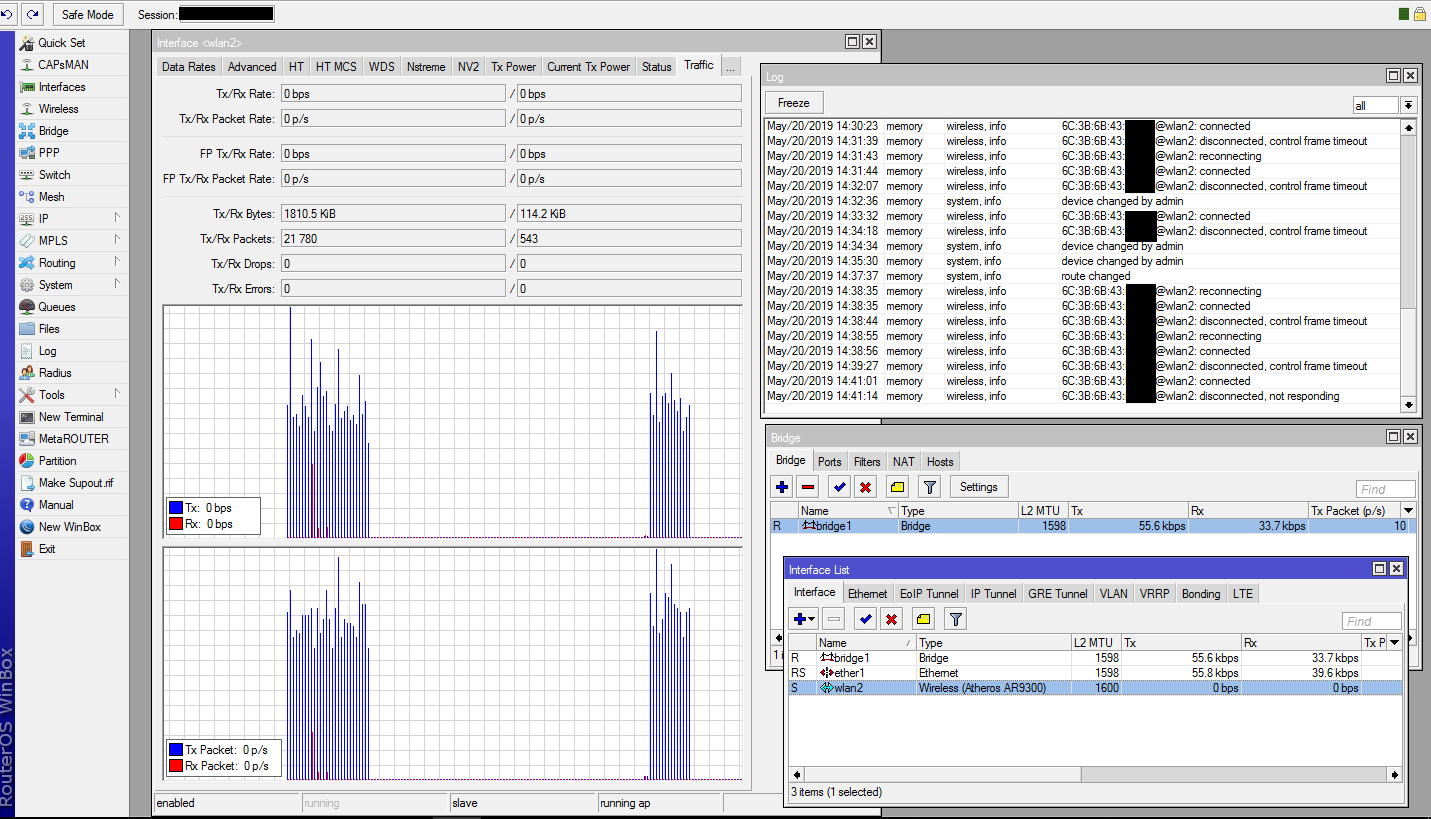This screenshot has width=1431, height=819.
Task: Open the sidebar Log menu
Action: (x=47, y=351)
